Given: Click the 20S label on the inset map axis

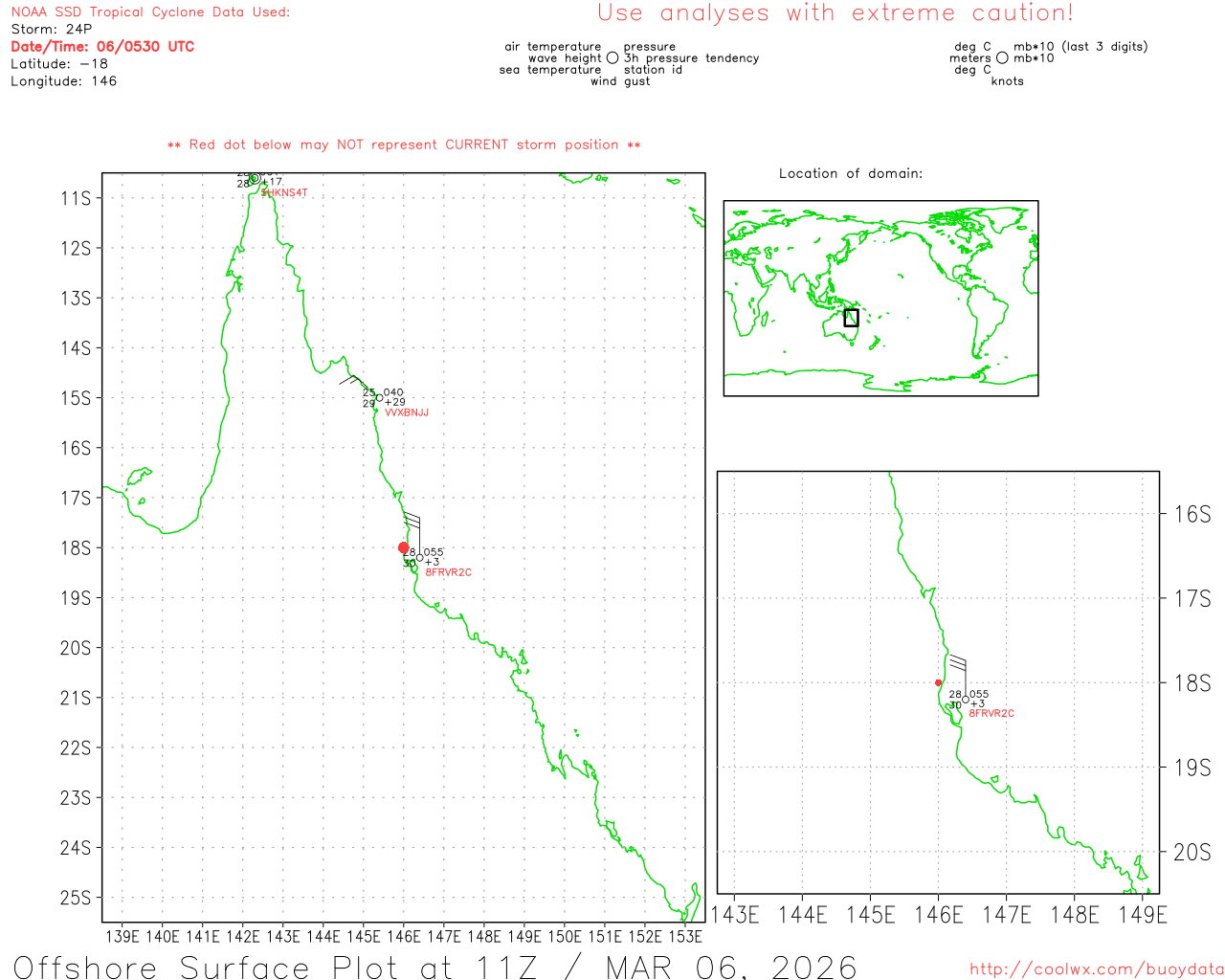Looking at the screenshot, I should tap(1192, 852).
